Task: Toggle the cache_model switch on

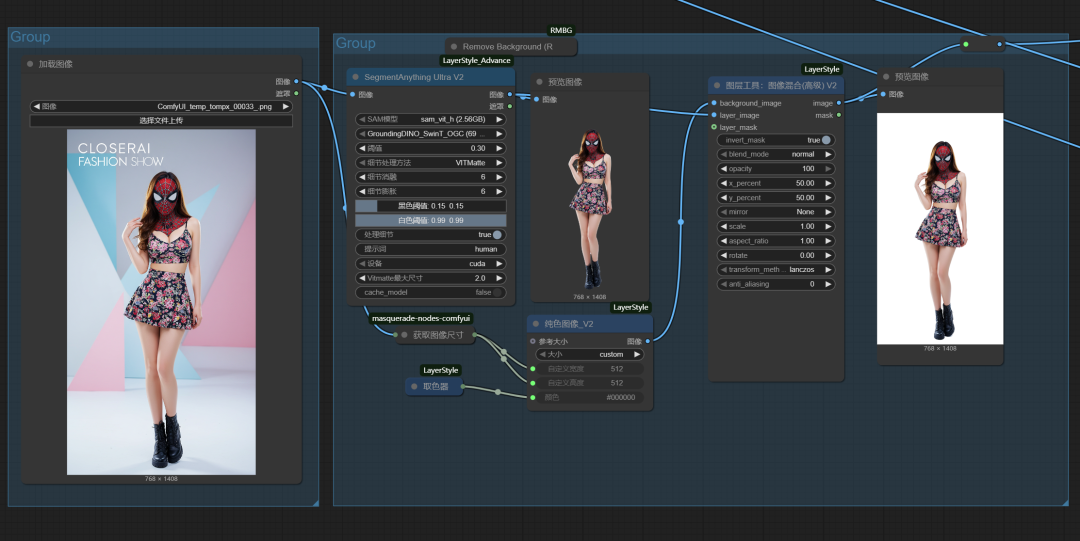Action: tap(497, 292)
